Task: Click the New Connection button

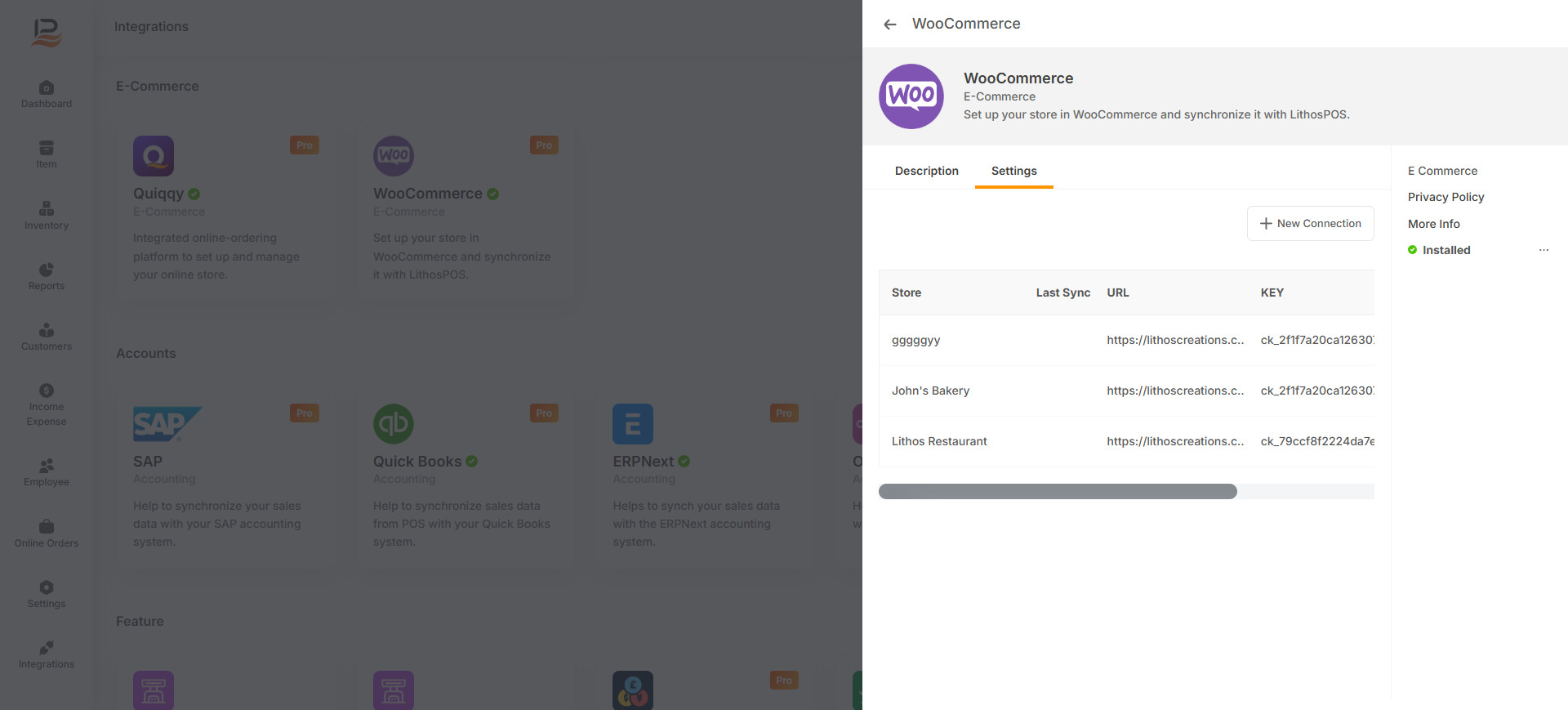Action: 1310,223
